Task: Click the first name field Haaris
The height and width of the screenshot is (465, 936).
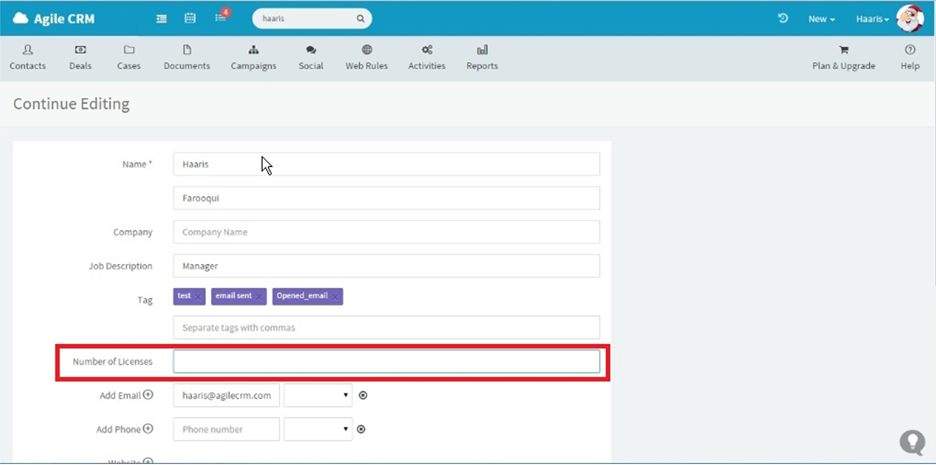Action: (386, 164)
